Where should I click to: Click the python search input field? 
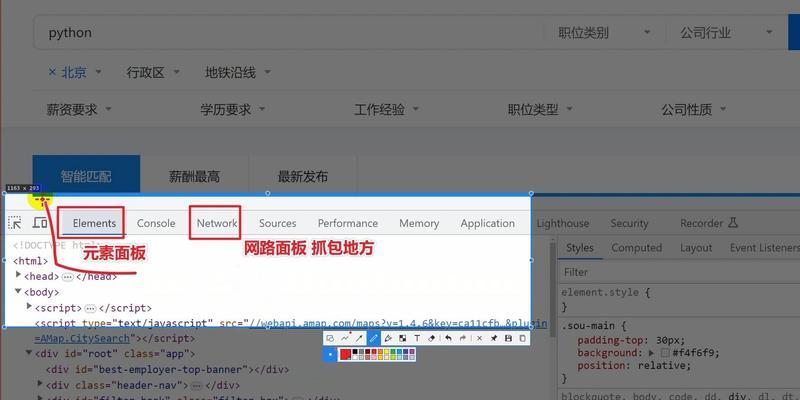(x=288, y=33)
